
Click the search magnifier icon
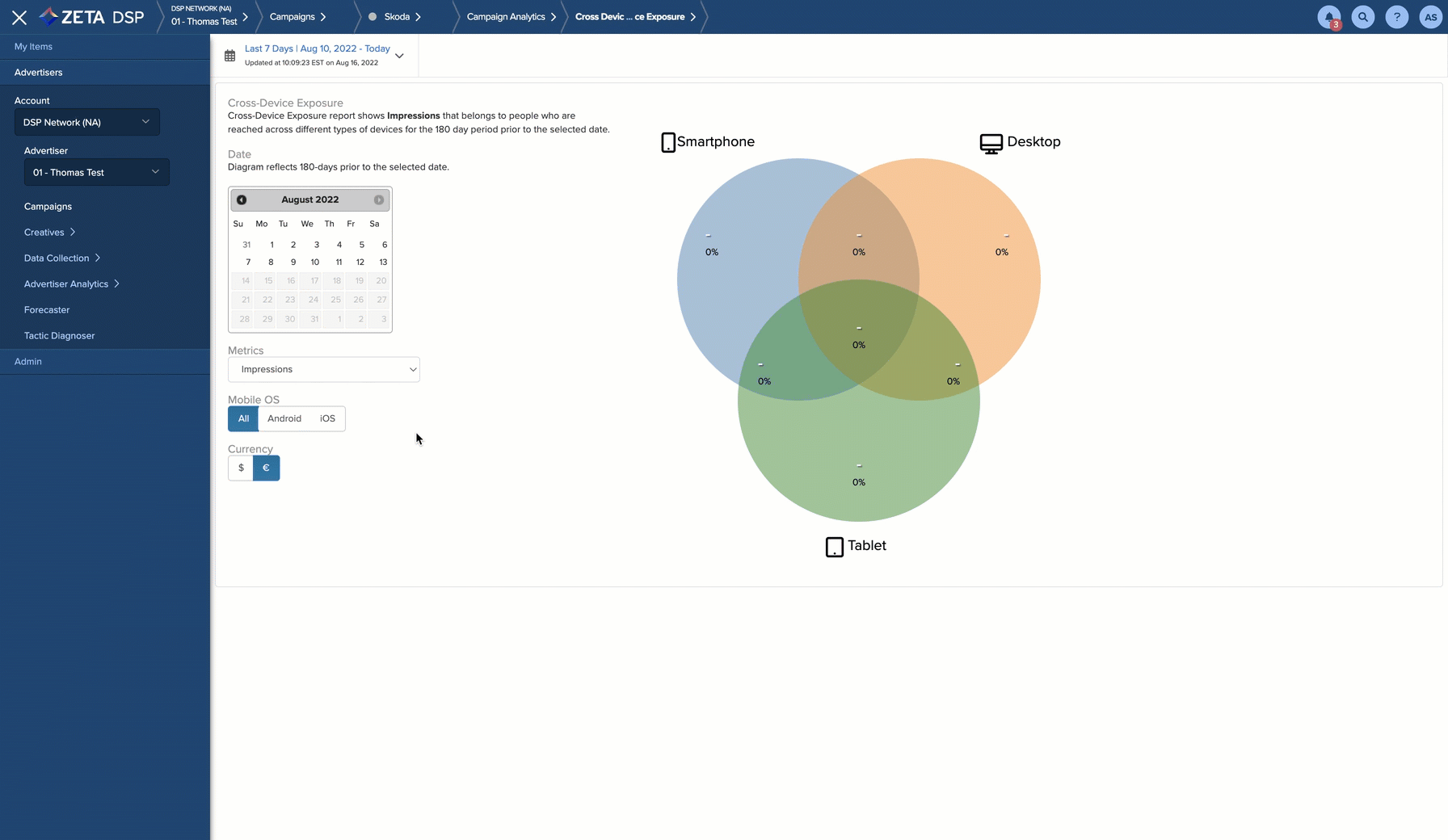click(x=1362, y=17)
